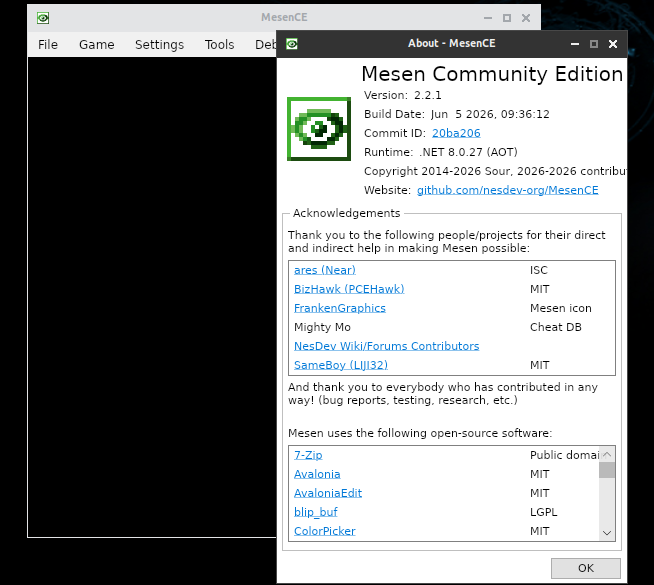This screenshot has width=654, height=585.
Task: Click the Build Date text
Action: click(457, 114)
